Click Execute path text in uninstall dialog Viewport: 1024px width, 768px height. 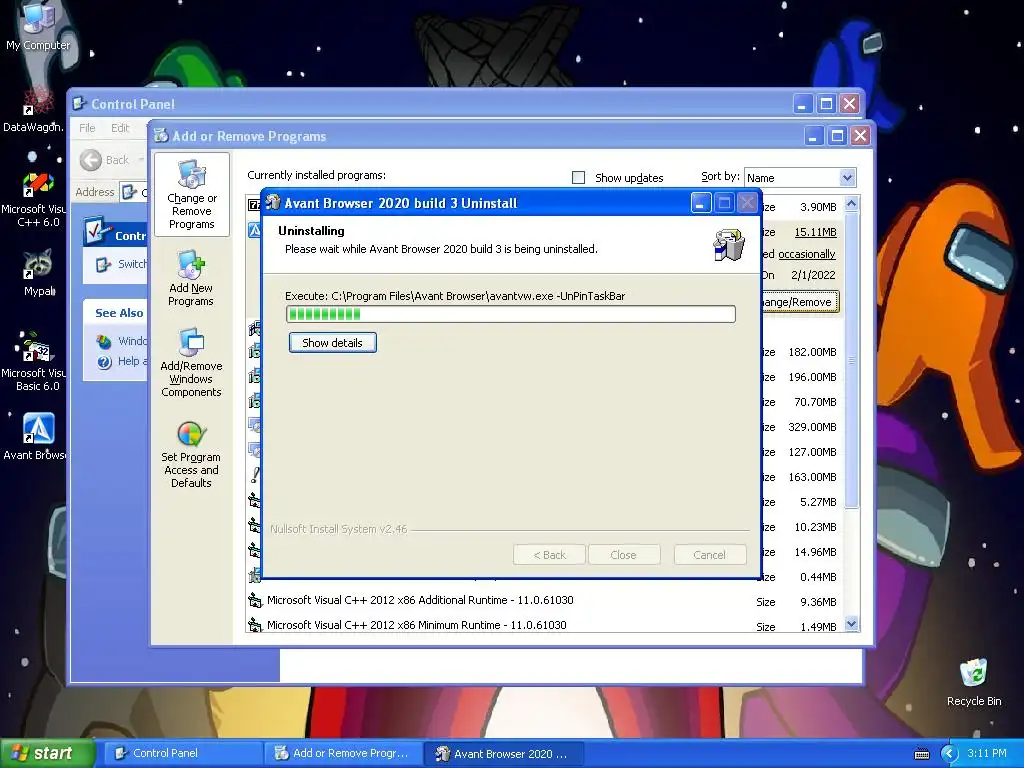point(455,296)
